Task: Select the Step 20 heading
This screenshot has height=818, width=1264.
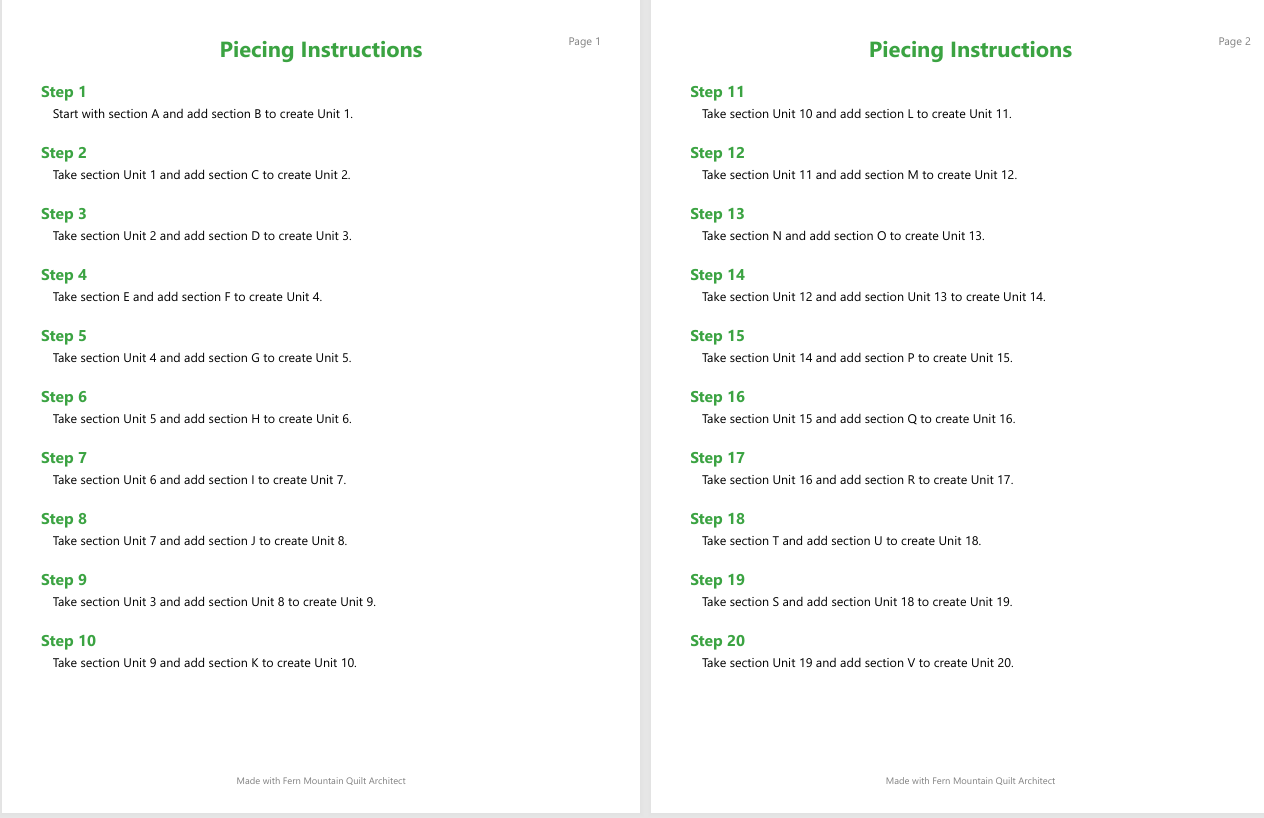Action: pyautogui.click(x=717, y=641)
